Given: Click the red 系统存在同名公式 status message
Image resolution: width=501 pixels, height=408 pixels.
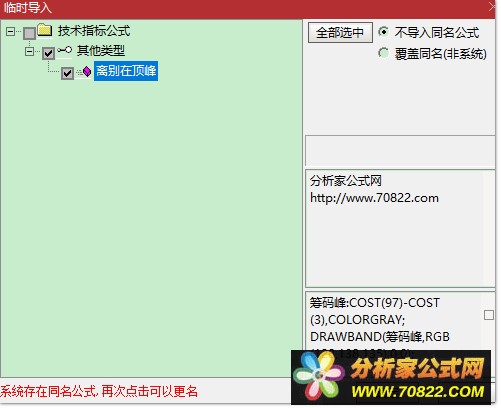Looking at the screenshot, I should pos(99,391).
